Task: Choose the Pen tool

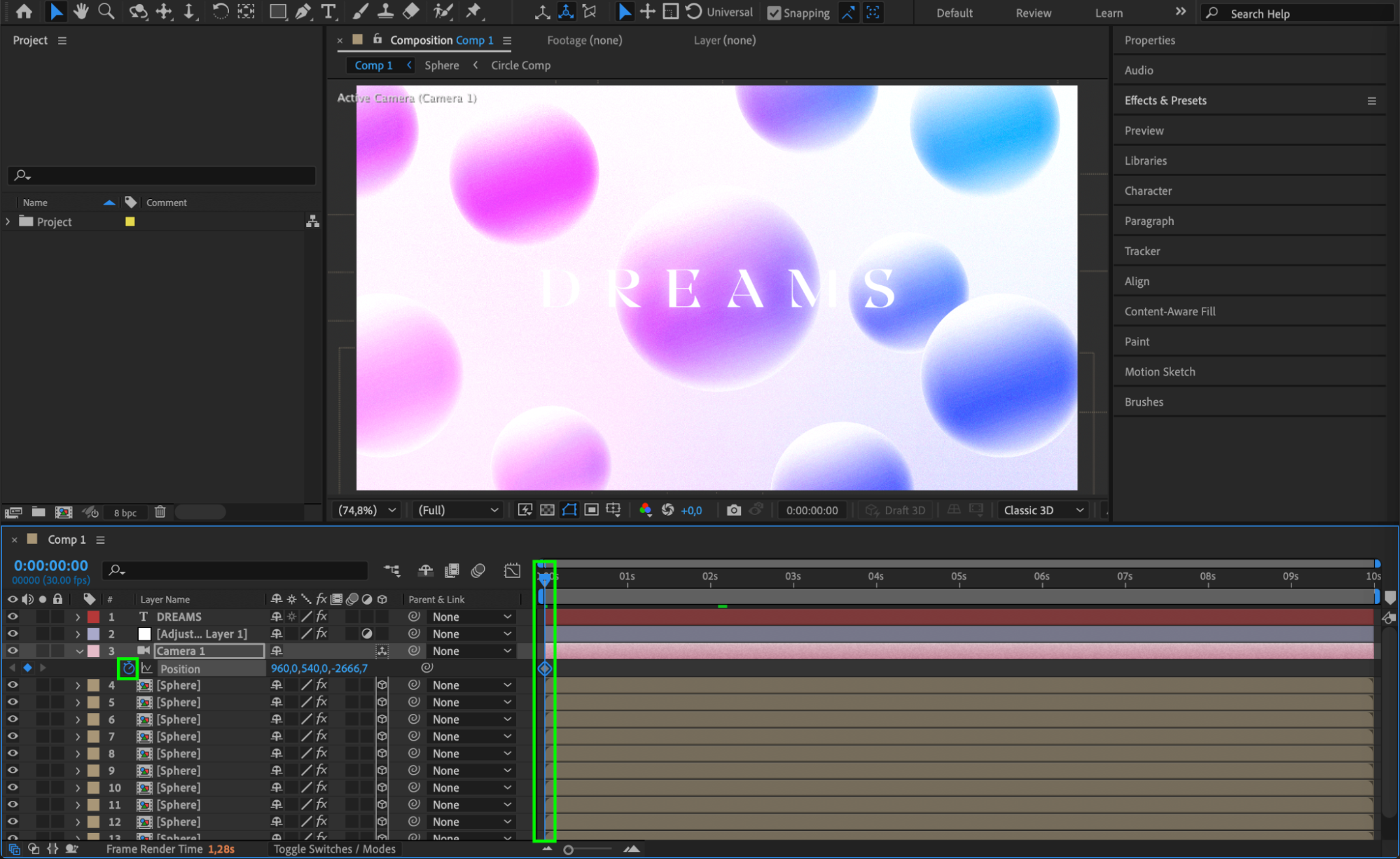Action: click(x=303, y=11)
